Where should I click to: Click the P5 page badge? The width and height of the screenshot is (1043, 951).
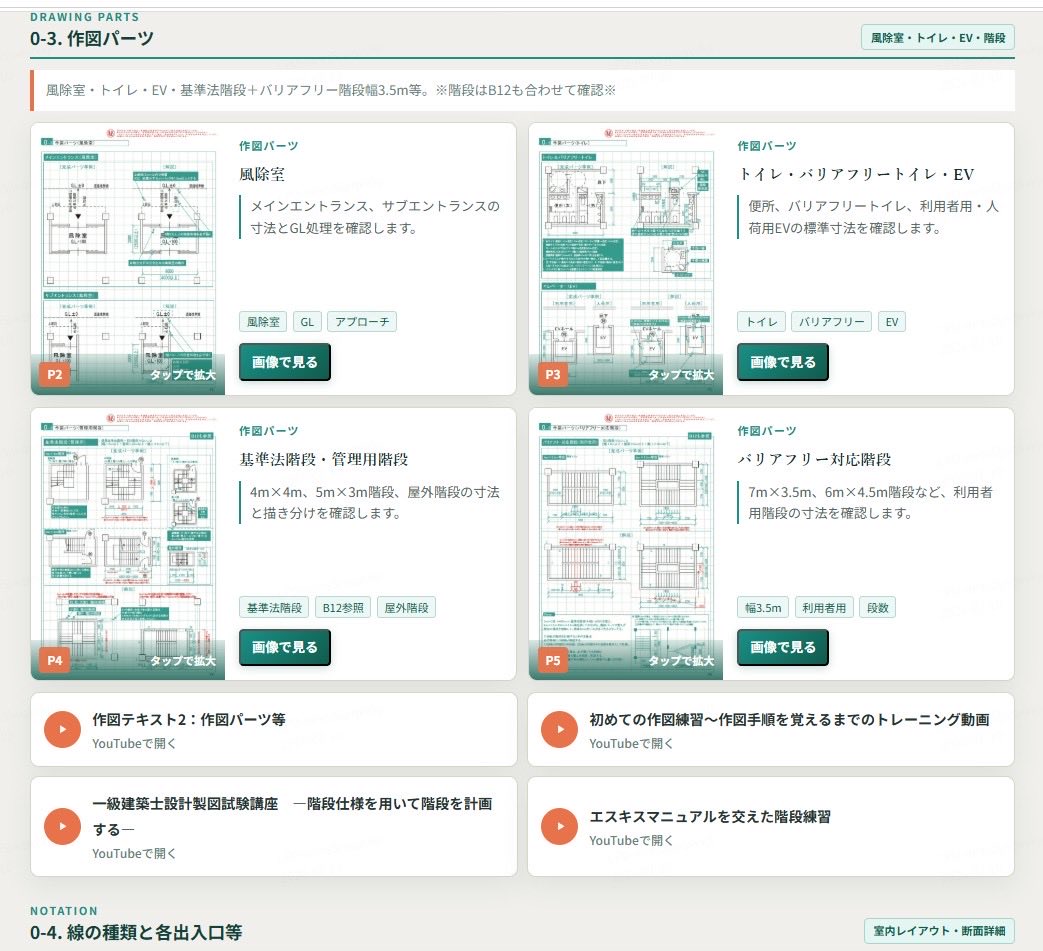click(x=553, y=660)
